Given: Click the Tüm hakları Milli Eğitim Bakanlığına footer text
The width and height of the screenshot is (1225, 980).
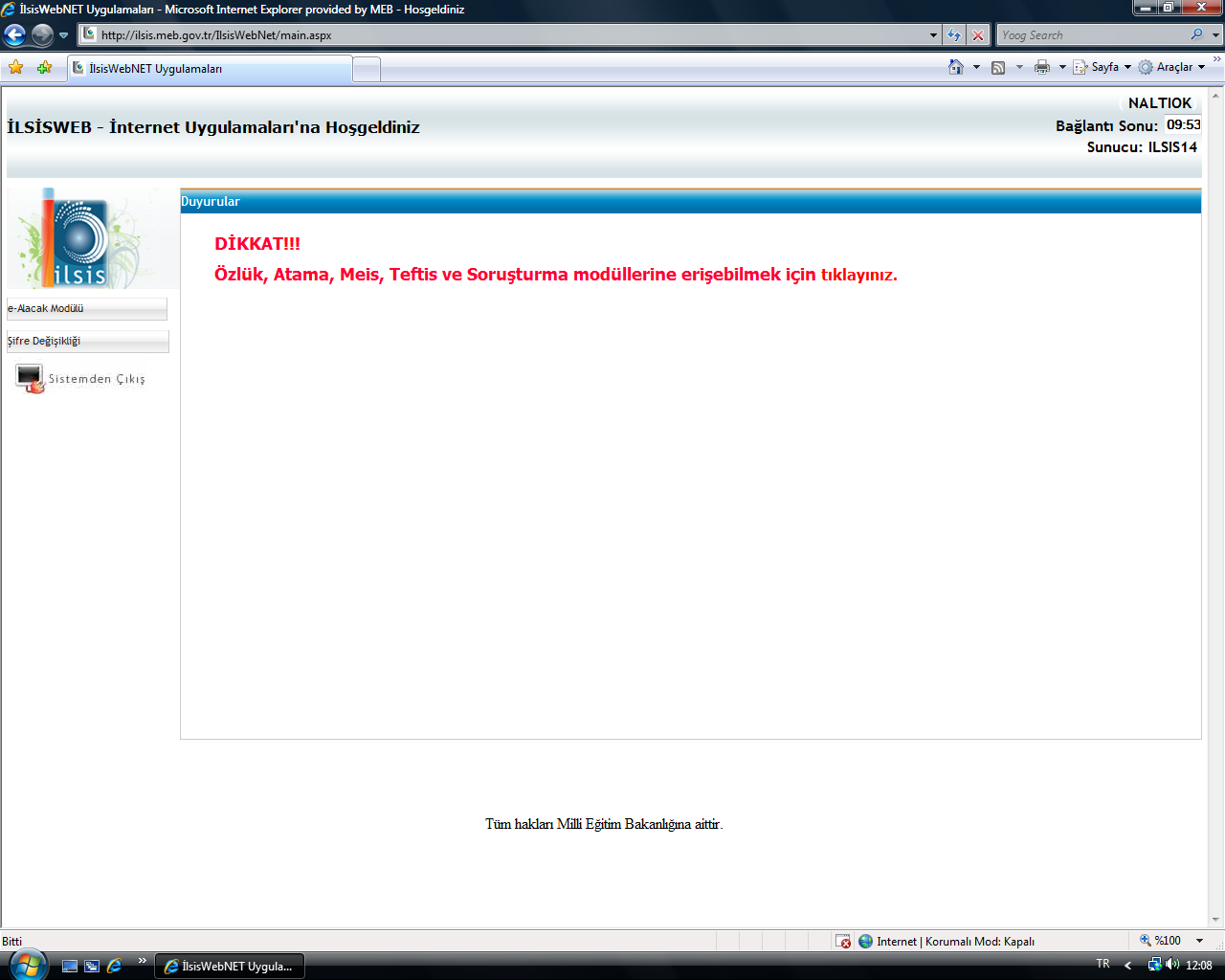Looking at the screenshot, I should click(604, 824).
